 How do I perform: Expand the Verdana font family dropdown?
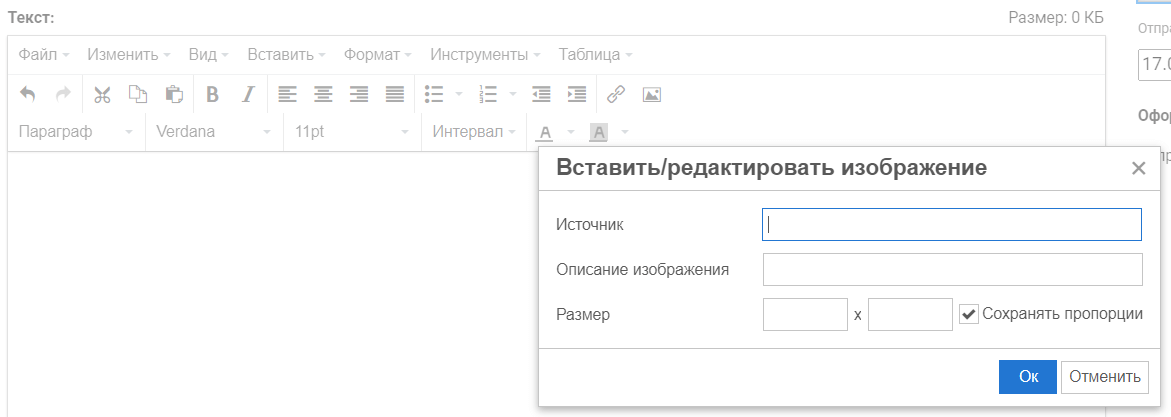tap(211, 132)
